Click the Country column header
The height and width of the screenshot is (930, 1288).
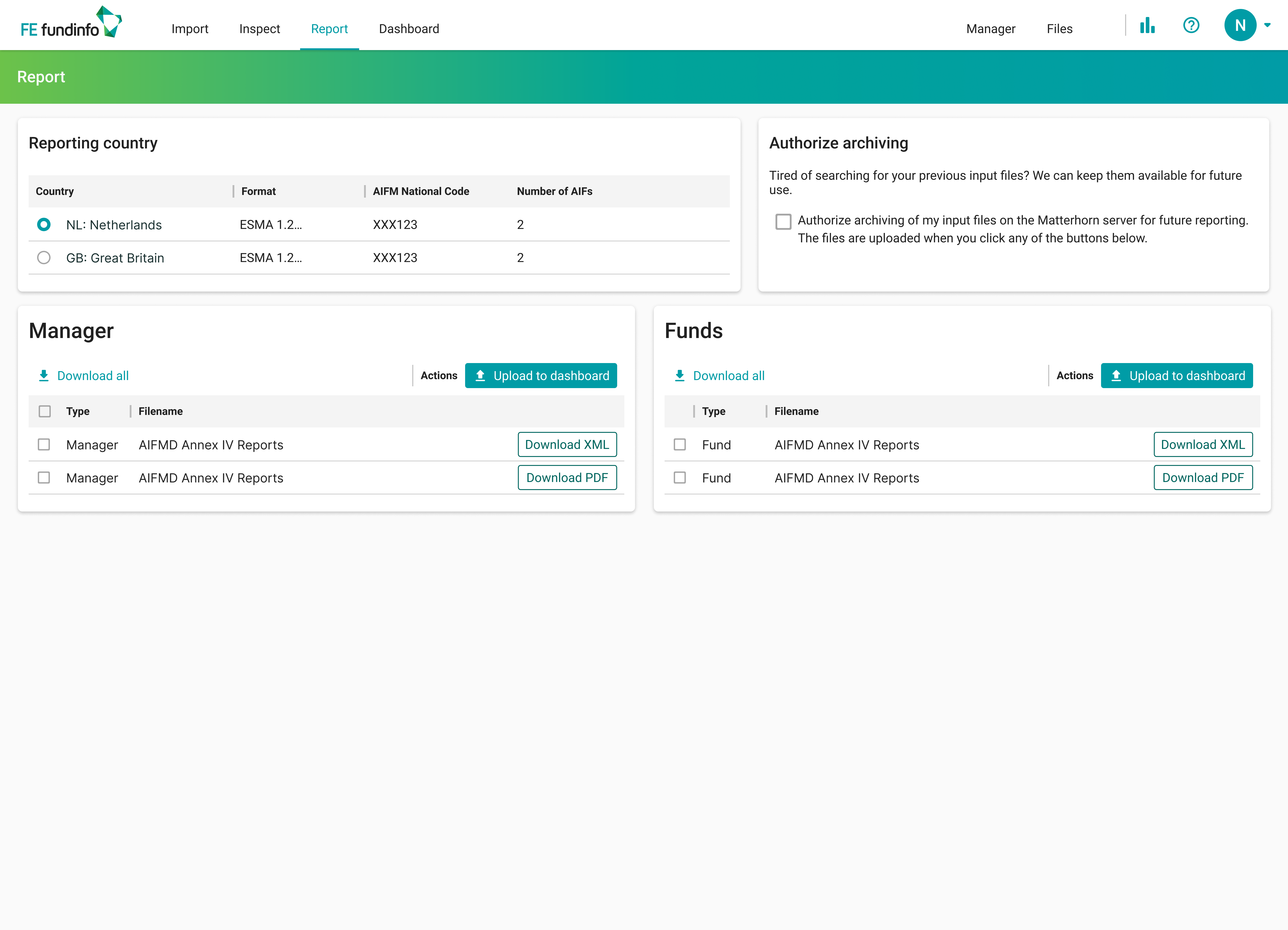pyautogui.click(x=55, y=191)
